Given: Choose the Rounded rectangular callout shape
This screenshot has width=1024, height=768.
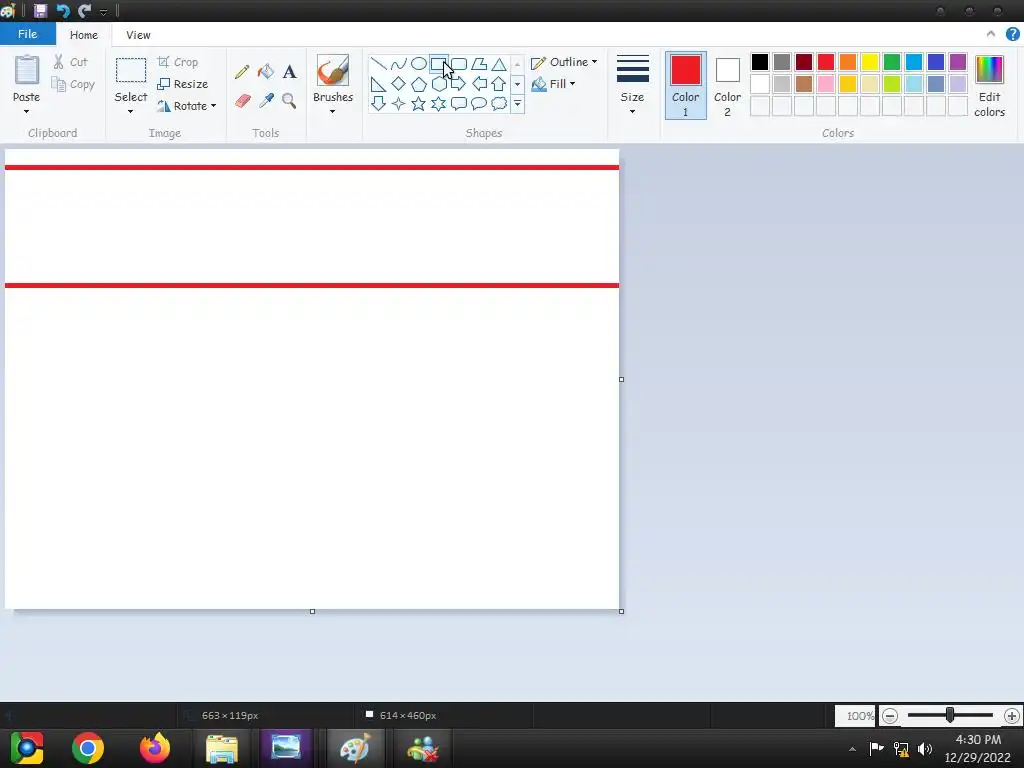Looking at the screenshot, I should (x=459, y=103).
